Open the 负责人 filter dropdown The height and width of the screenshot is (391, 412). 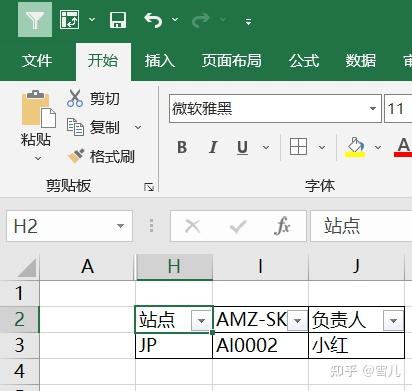click(393, 321)
